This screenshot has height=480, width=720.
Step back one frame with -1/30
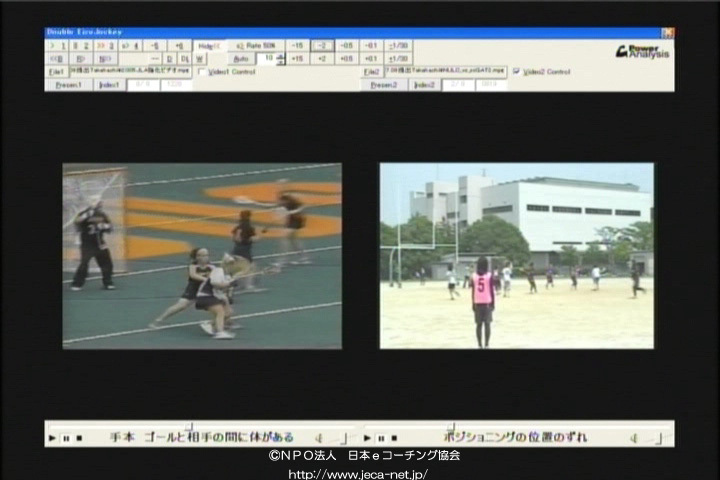point(398,45)
